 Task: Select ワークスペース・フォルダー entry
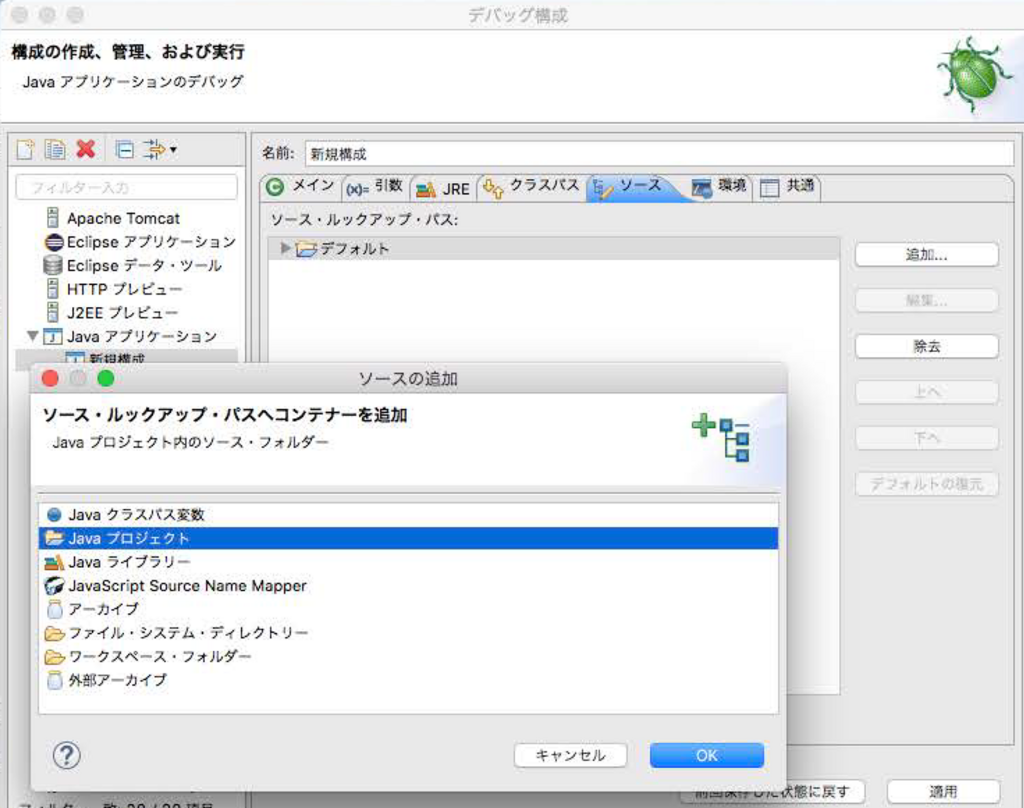tap(408, 656)
